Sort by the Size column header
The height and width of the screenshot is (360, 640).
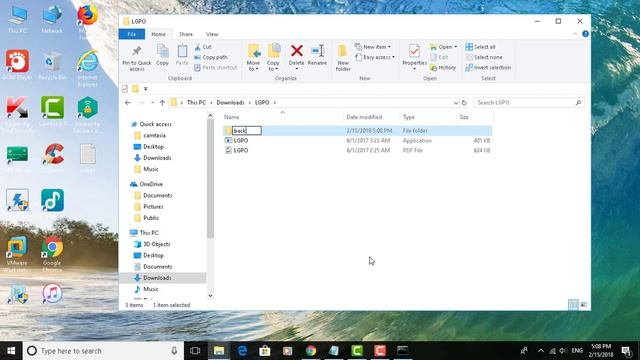[475, 117]
